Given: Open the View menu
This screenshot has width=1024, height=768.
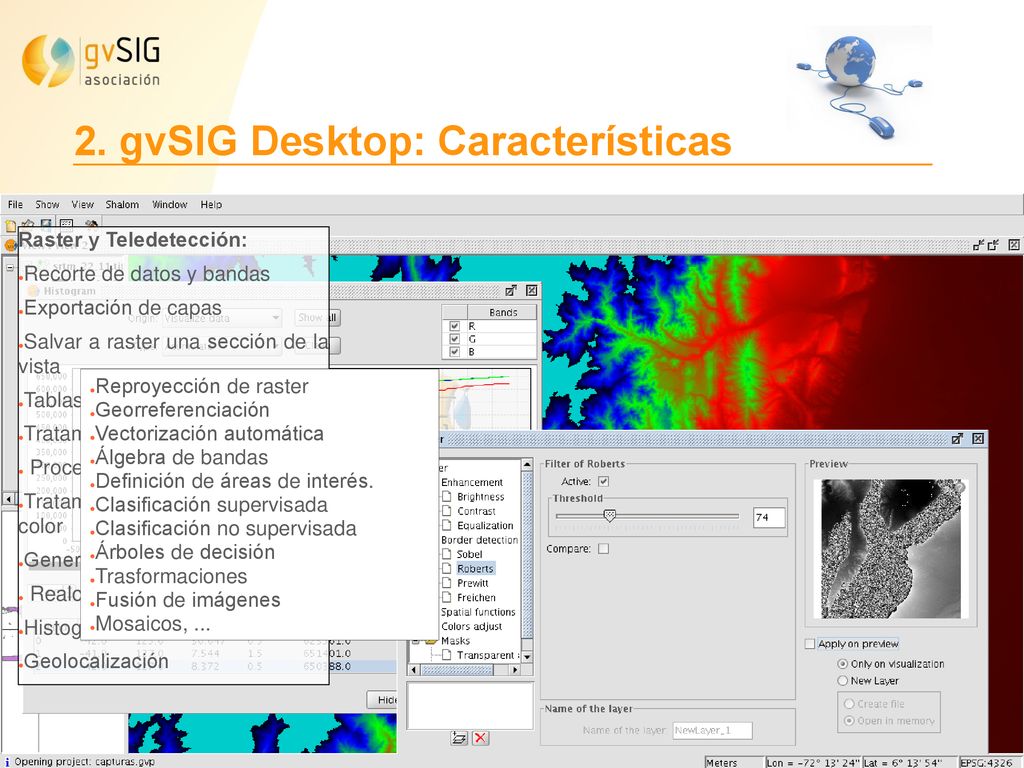Looking at the screenshot, I should click(x=82, y=204).
